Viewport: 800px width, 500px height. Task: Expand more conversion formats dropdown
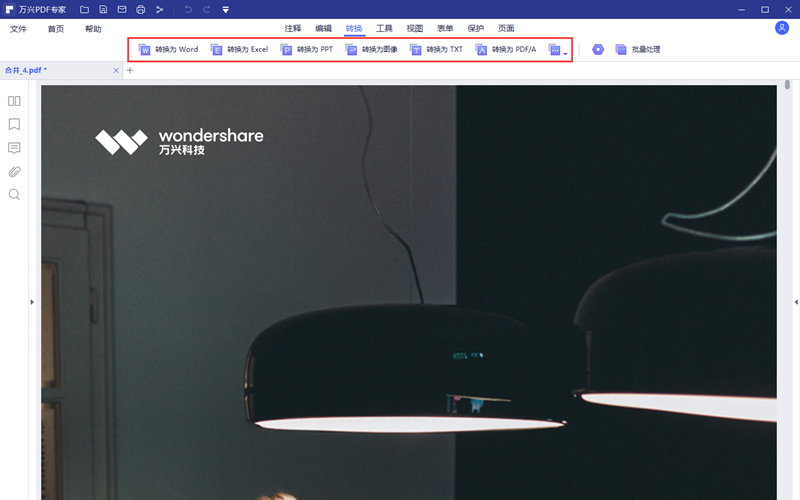click(566, 52)
